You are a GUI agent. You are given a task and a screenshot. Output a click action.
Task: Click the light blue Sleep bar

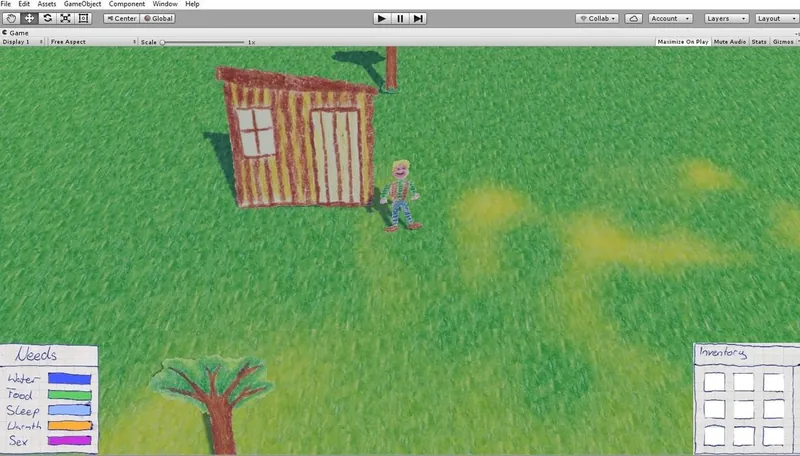pyautogui.click(x=69, y=410)
